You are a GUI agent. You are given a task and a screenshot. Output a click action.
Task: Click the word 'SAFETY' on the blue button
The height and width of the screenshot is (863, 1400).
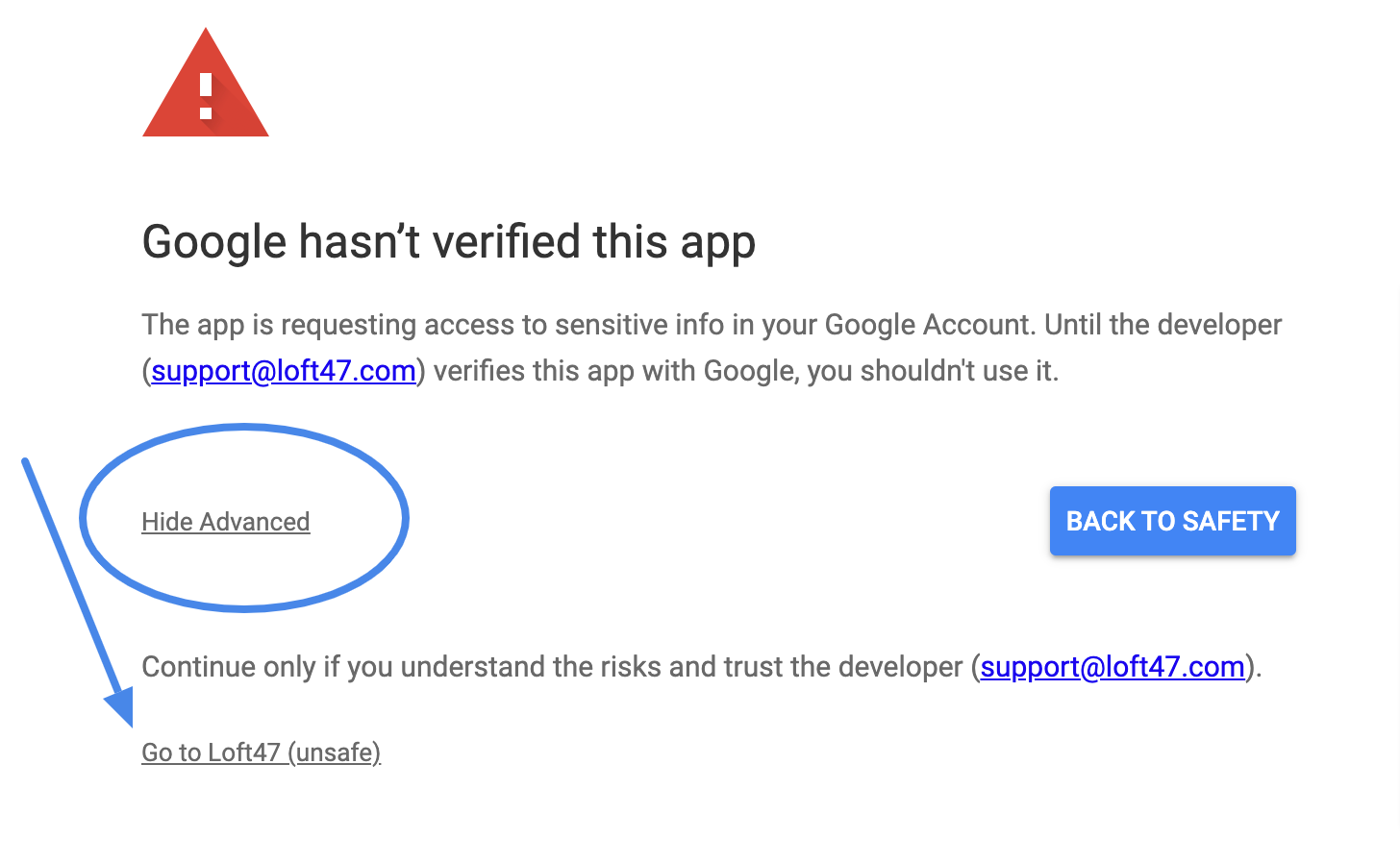tap(1231, 521)
